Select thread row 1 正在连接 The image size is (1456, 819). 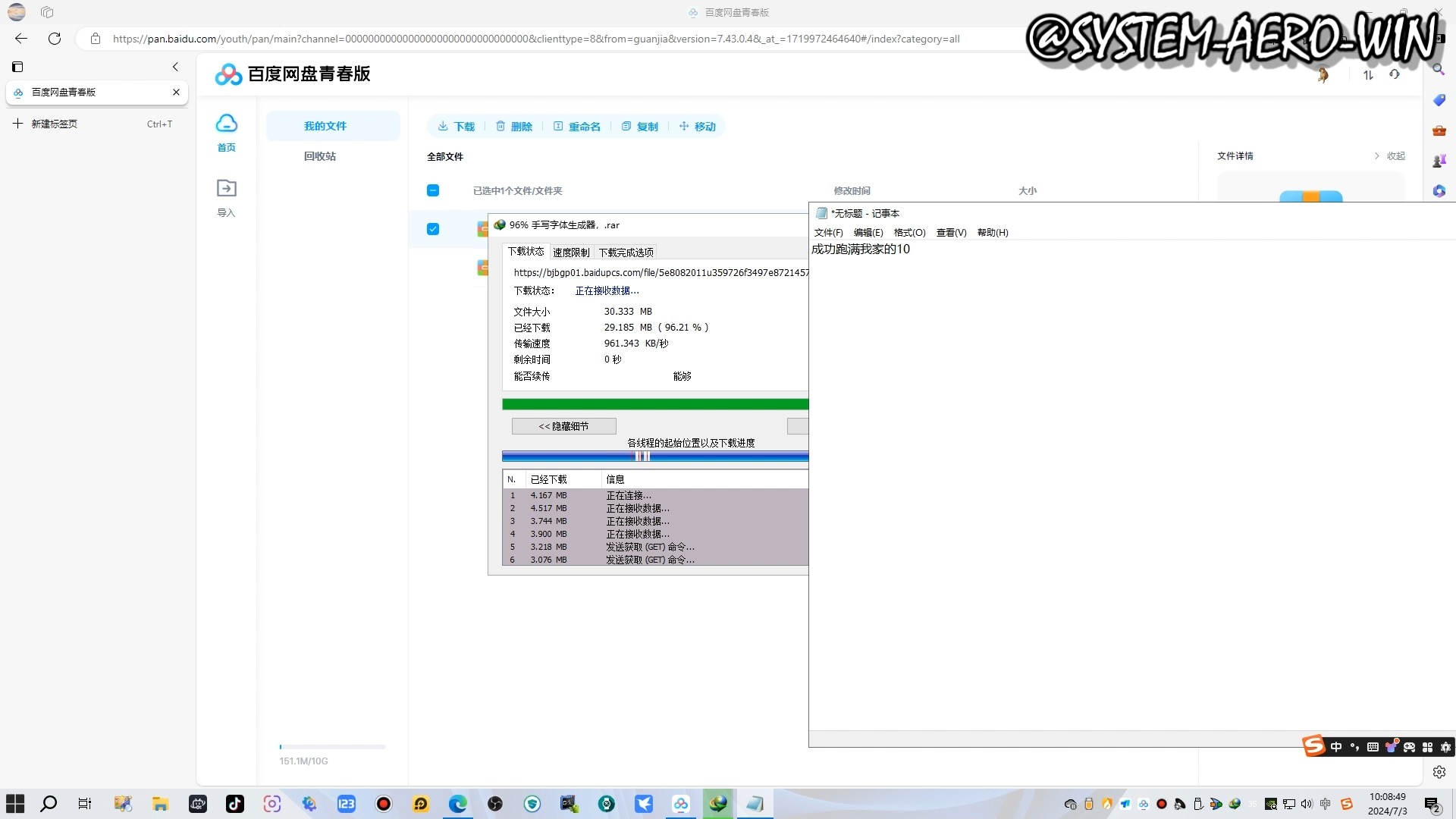[x=655, y=495]
